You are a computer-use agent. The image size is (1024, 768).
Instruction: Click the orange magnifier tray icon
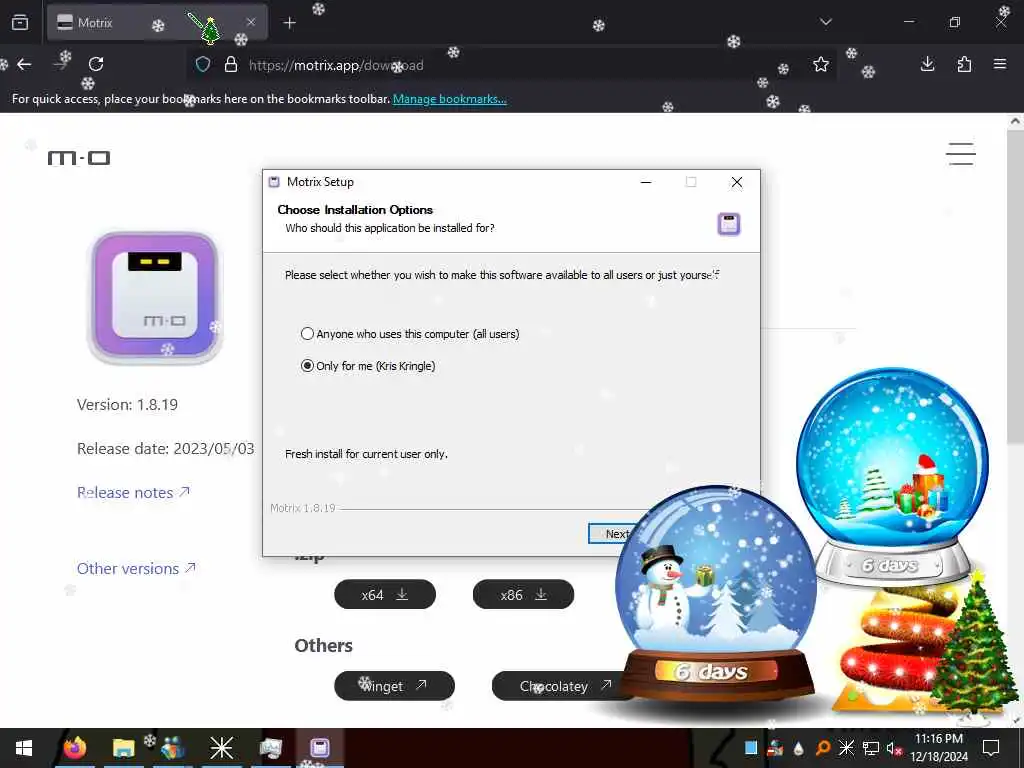pyautogui.click(x=823, y=748)
